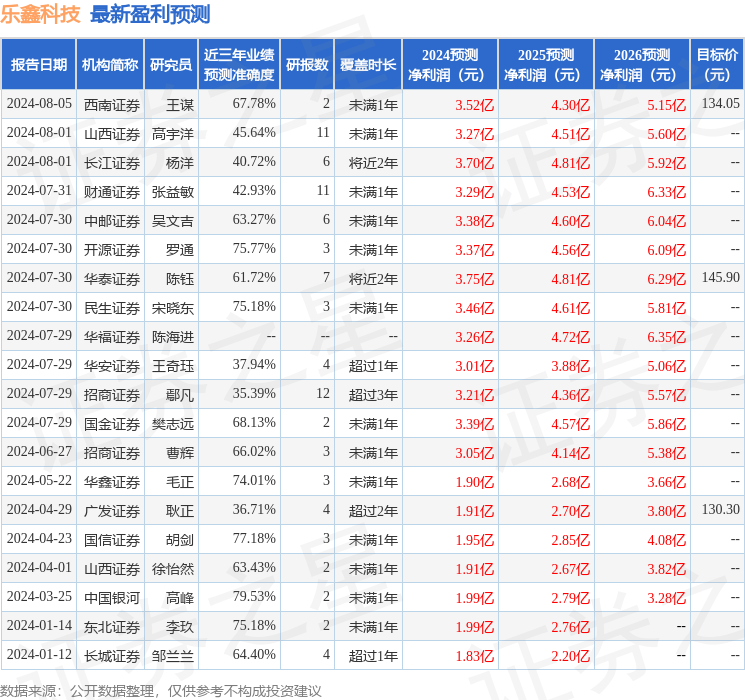Click analyst name 李玖

[x=180, y=627]
